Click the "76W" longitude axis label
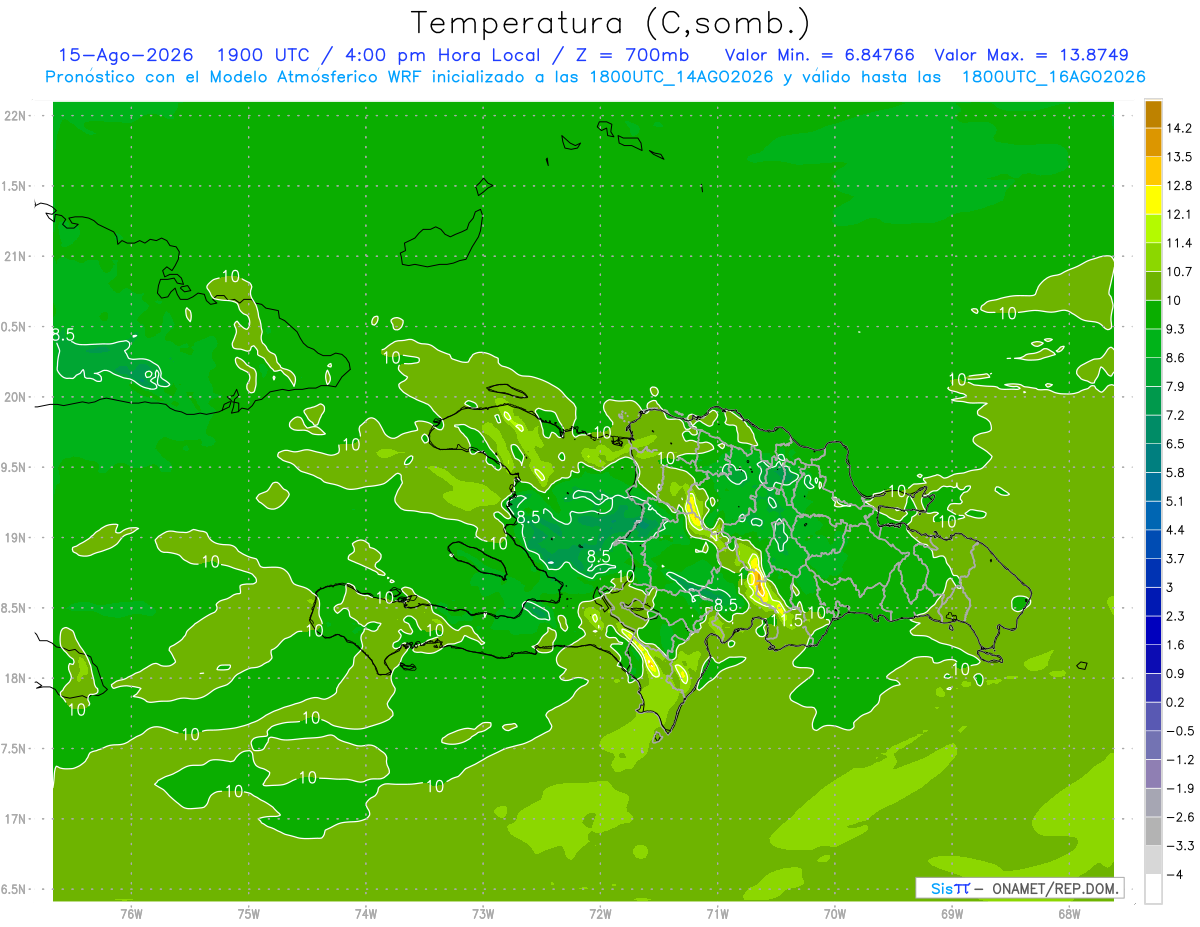Viewport: 1200px width, 927px height. tap(131, 914)
